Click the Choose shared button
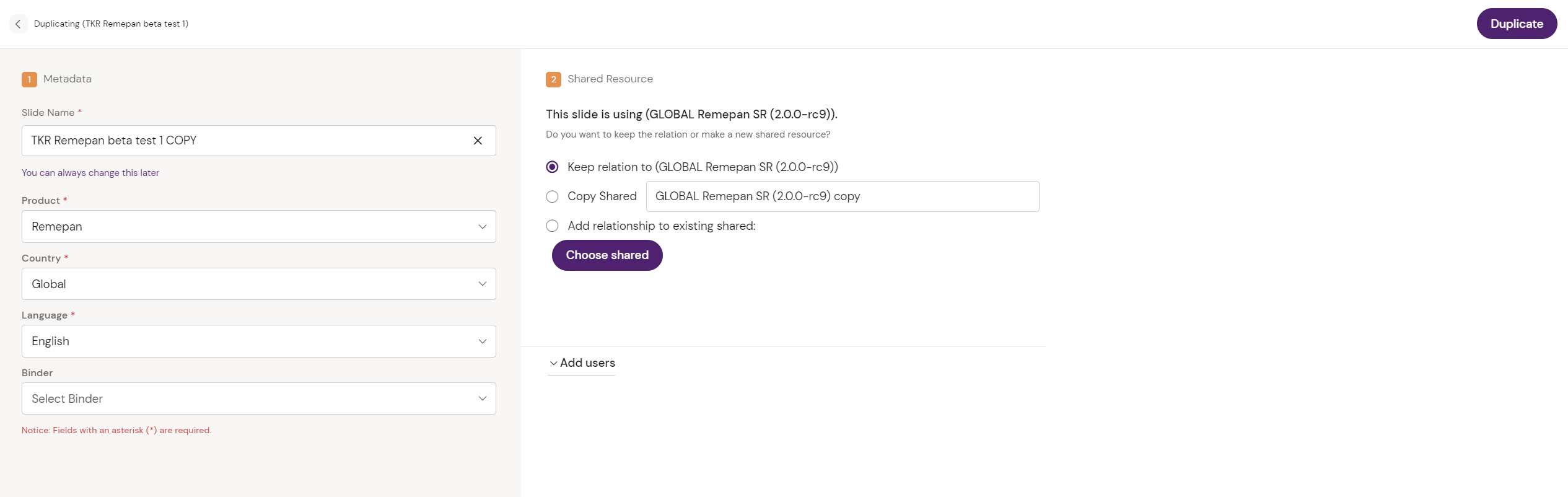 607,255
